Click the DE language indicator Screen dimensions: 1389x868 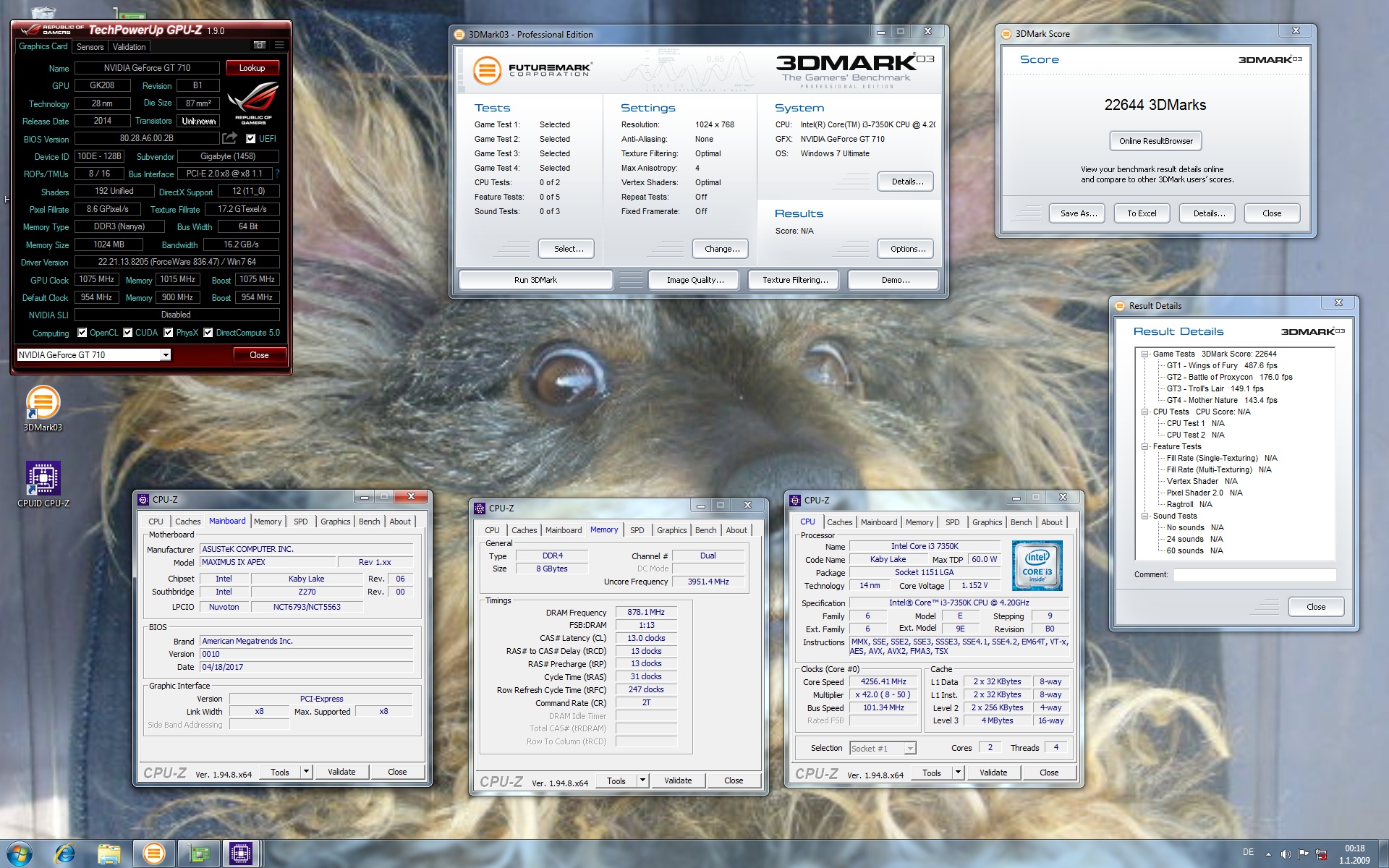click(1248, 852)
